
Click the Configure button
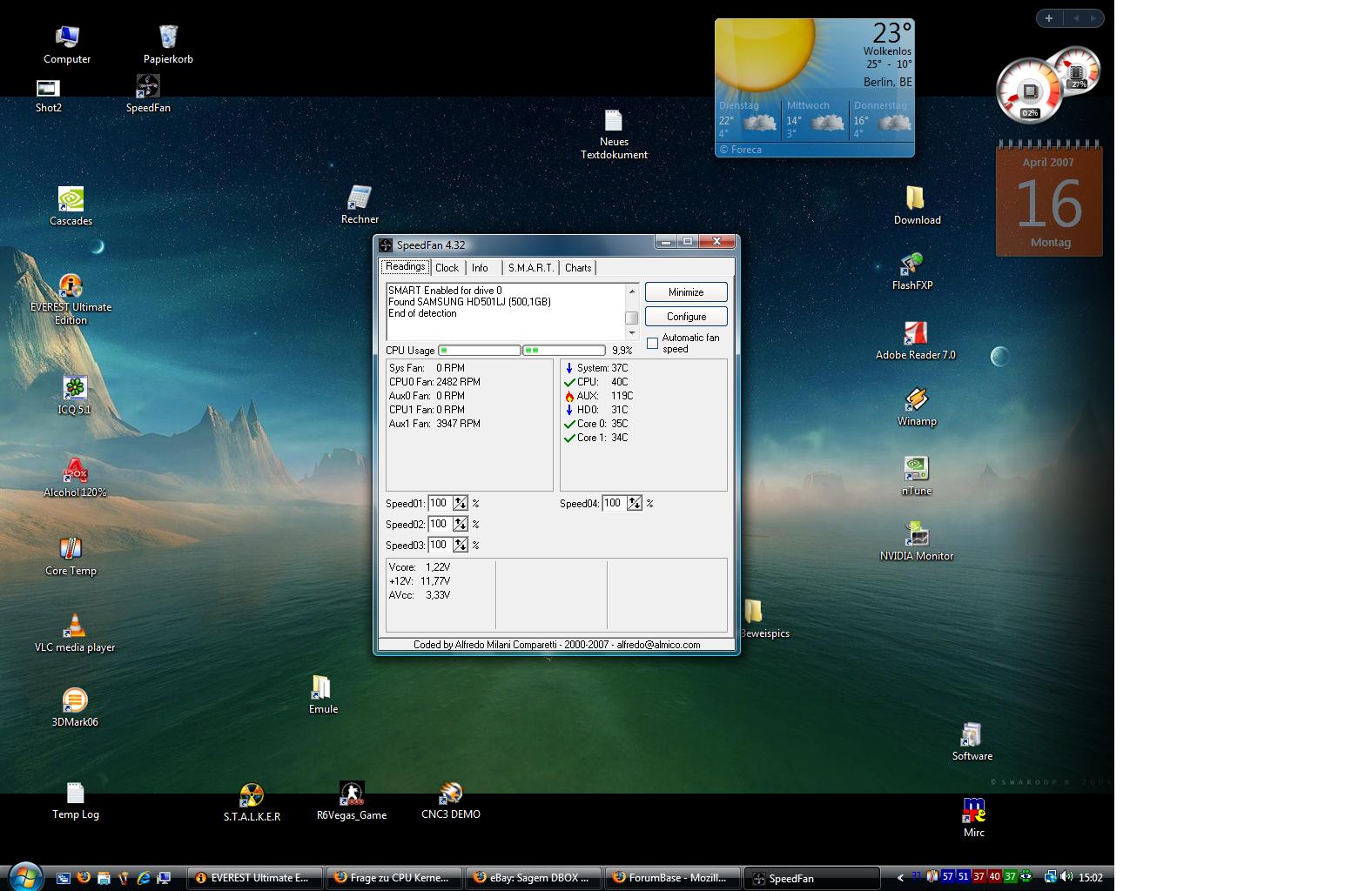(x=686, y=317)
